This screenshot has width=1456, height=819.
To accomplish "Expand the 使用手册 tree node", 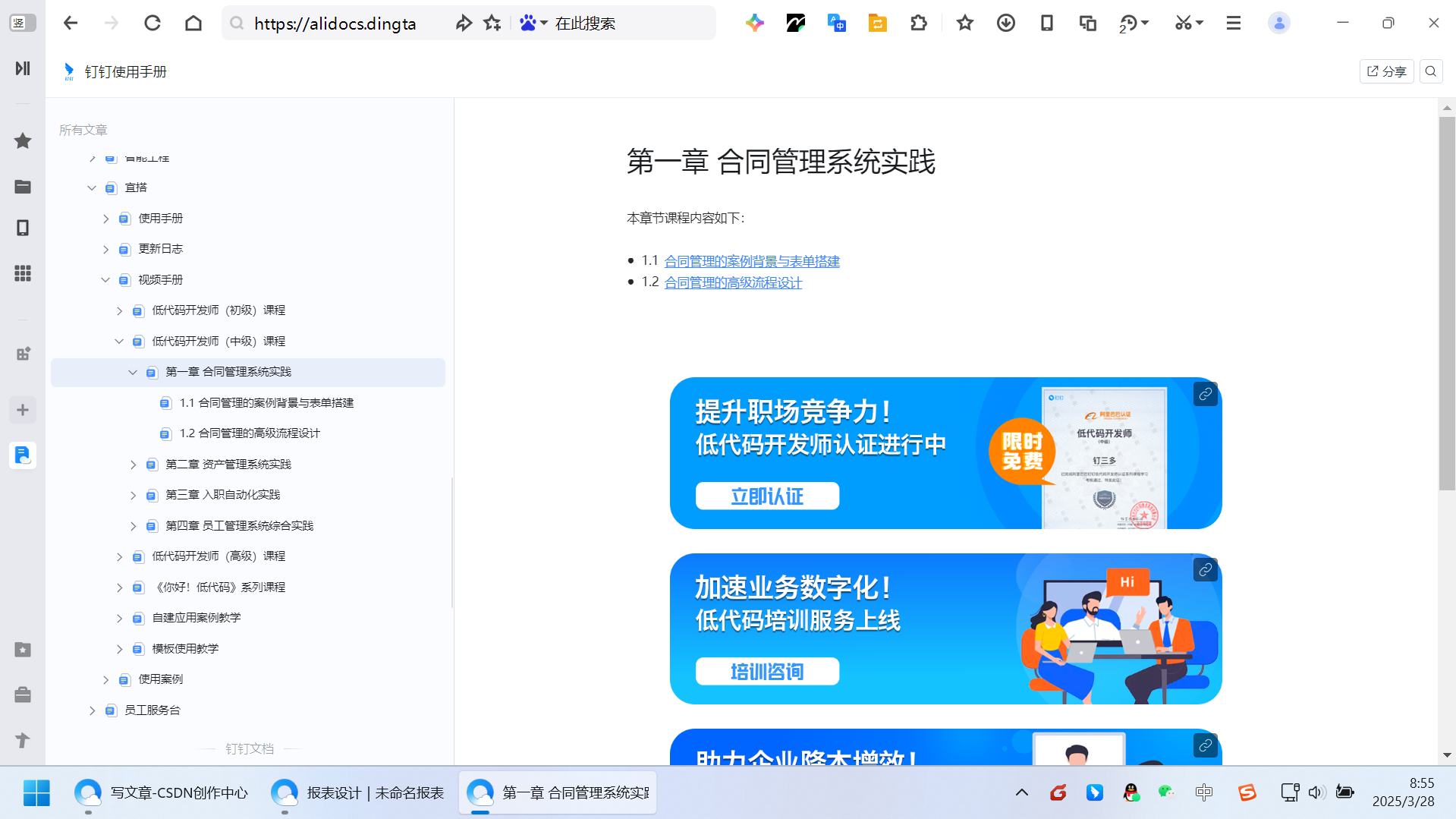I will coord(105,219).
